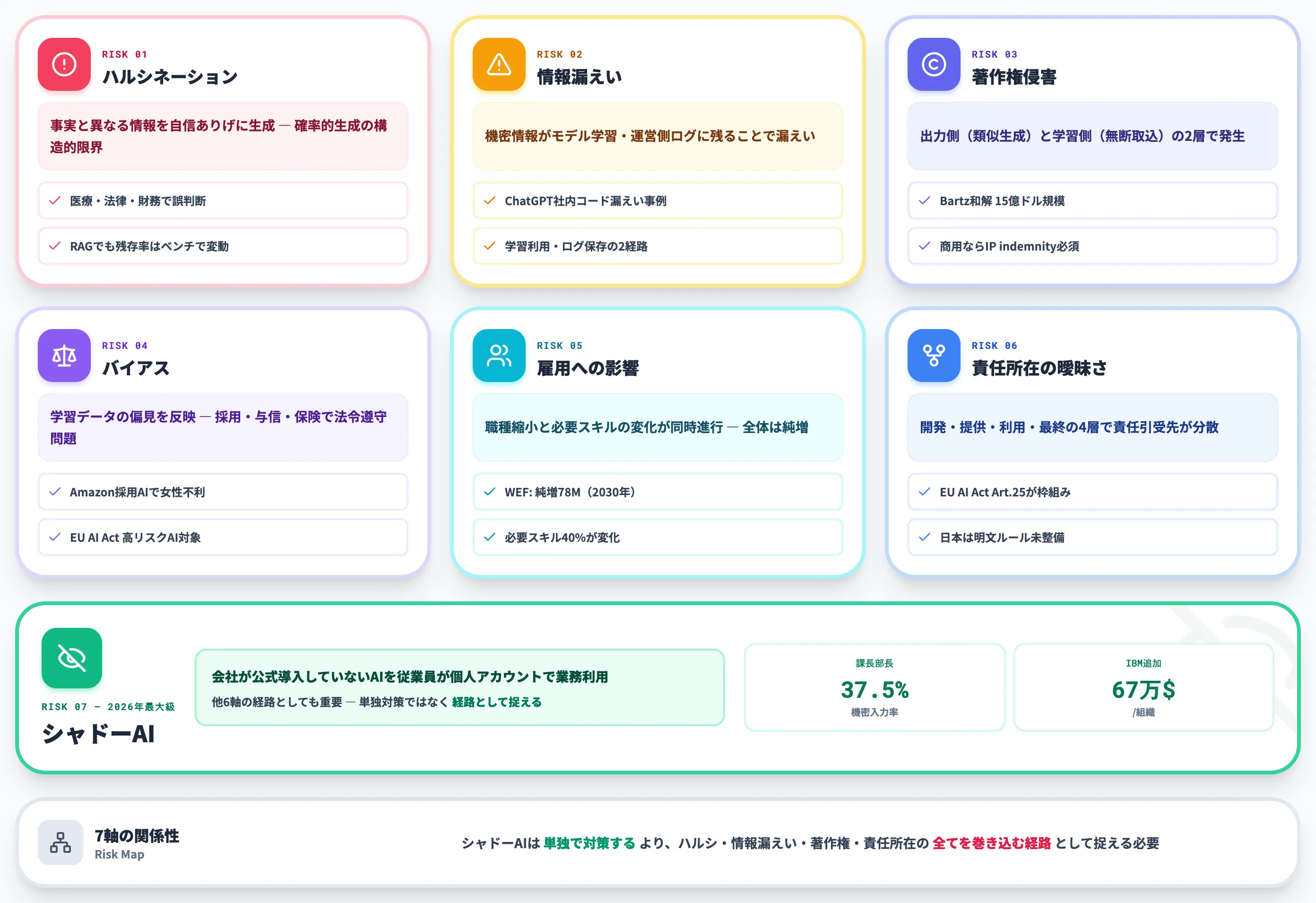The image size is (1316, 903).
Task: Click the 67万$ statistic value
Action: [1144, 689]
